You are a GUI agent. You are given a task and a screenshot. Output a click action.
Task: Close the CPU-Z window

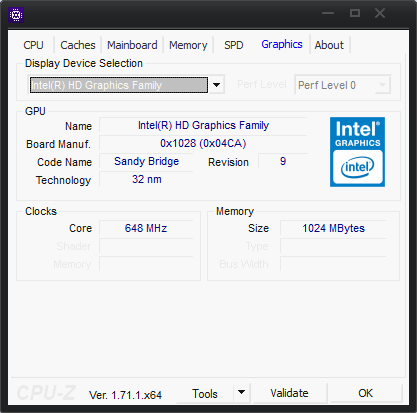point(380,13)
